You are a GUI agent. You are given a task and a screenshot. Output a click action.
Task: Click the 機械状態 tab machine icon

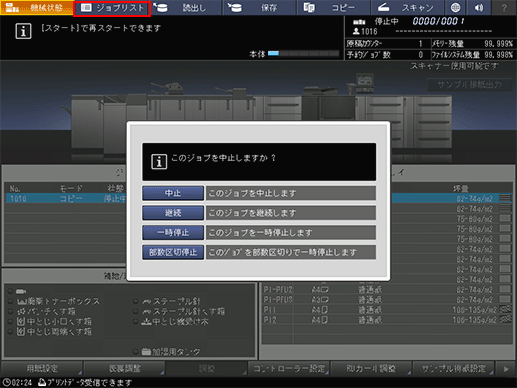coord(12,7)
